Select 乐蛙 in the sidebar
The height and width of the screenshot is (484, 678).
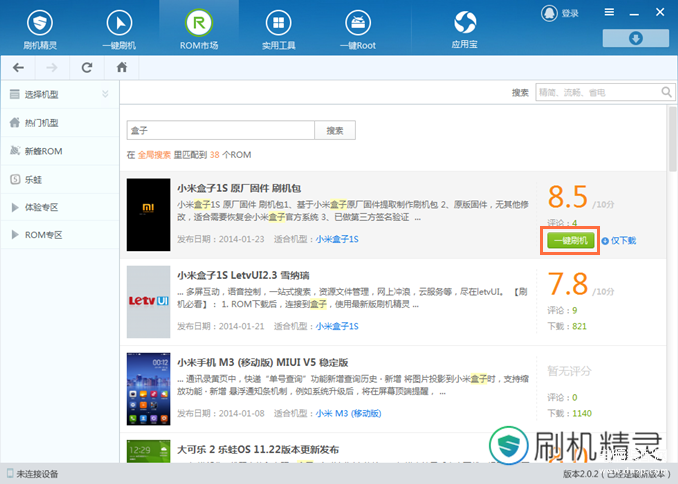(60, 179)
